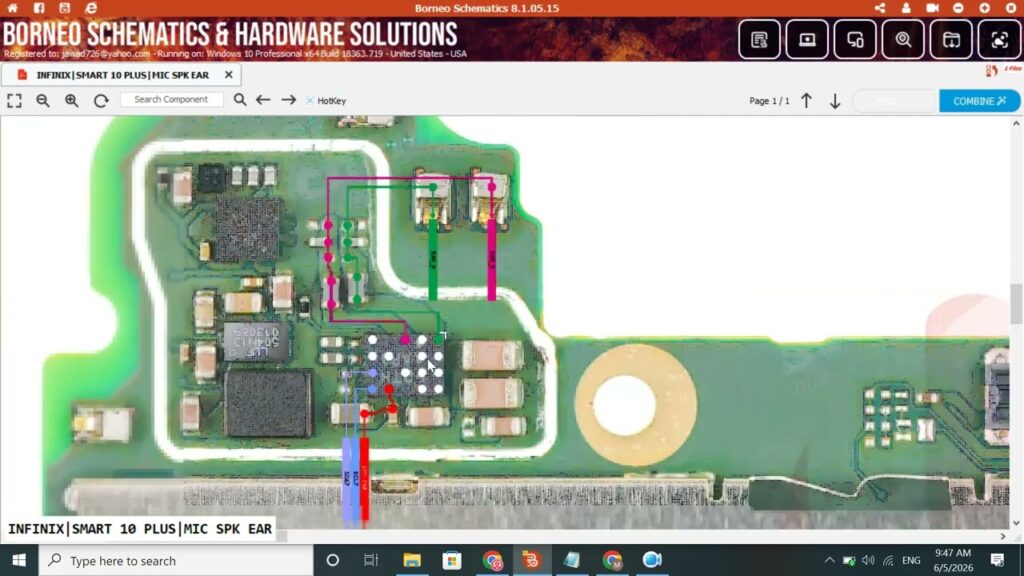The height and width of the screenshot is (576, 1024).
Task: Select the INFINIX SMART 10 PLUS MIC SPK EAR tab
Action: point(122,75)
